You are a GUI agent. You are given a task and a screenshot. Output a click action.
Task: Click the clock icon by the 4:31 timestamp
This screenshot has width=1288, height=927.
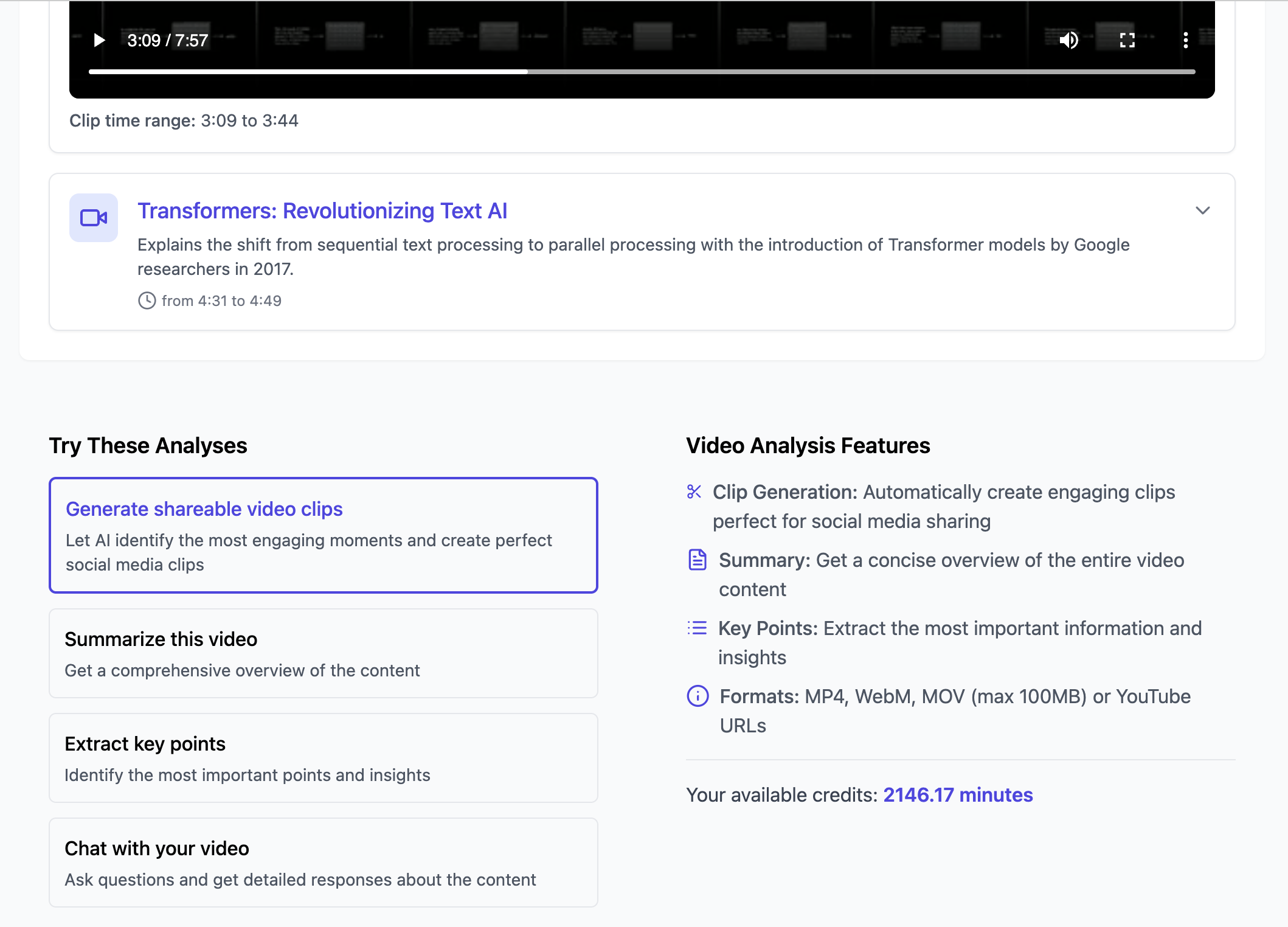tap(147, 300)
